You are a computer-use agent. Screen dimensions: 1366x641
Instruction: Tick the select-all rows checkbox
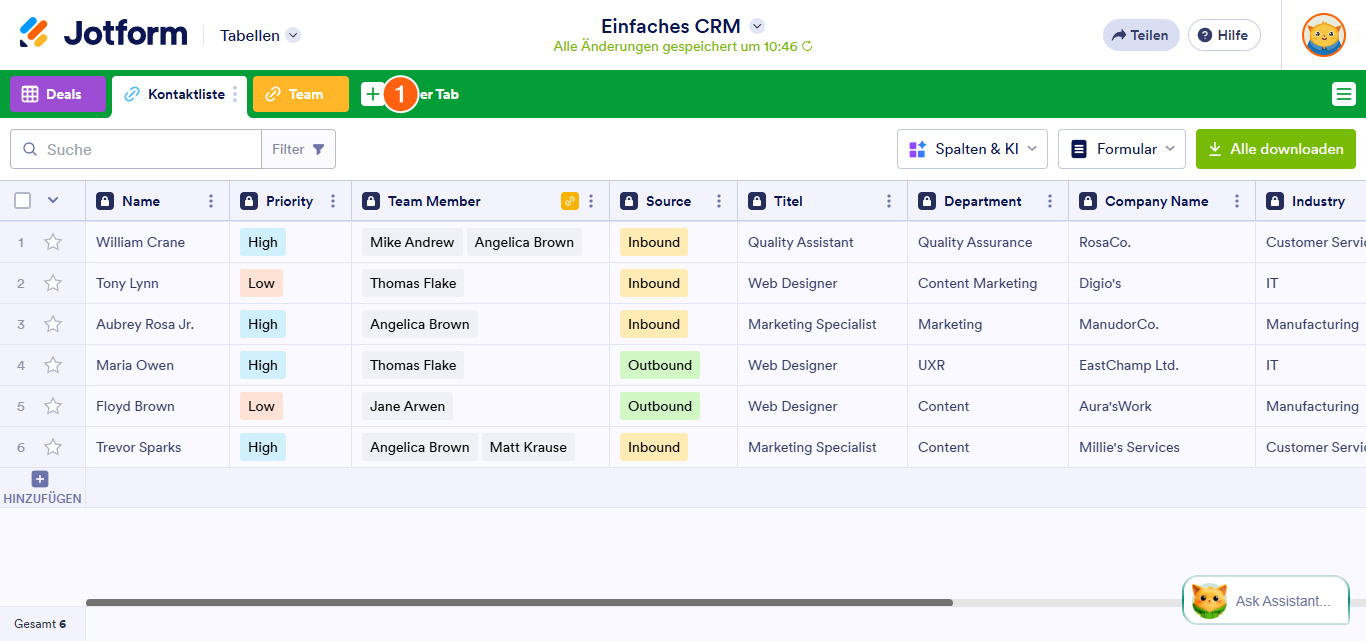click(x=23, y=201)
